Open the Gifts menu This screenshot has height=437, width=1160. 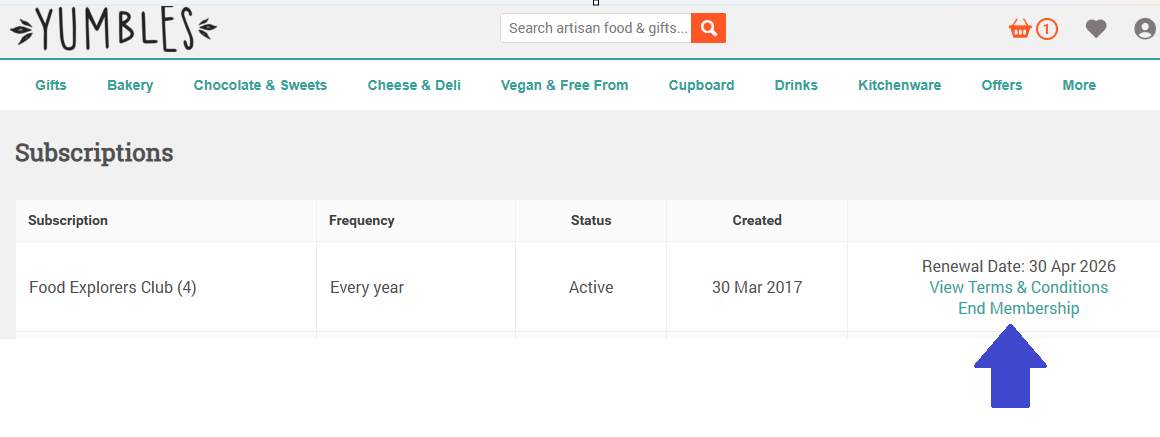(x=51, y=85)
